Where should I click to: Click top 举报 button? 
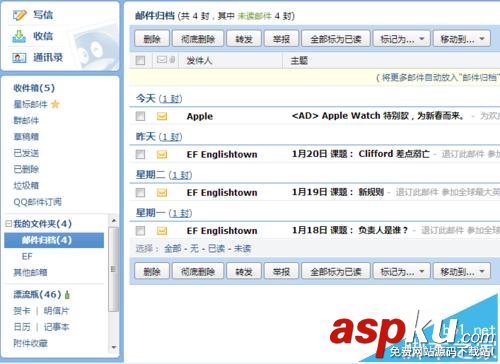[281, 39]
